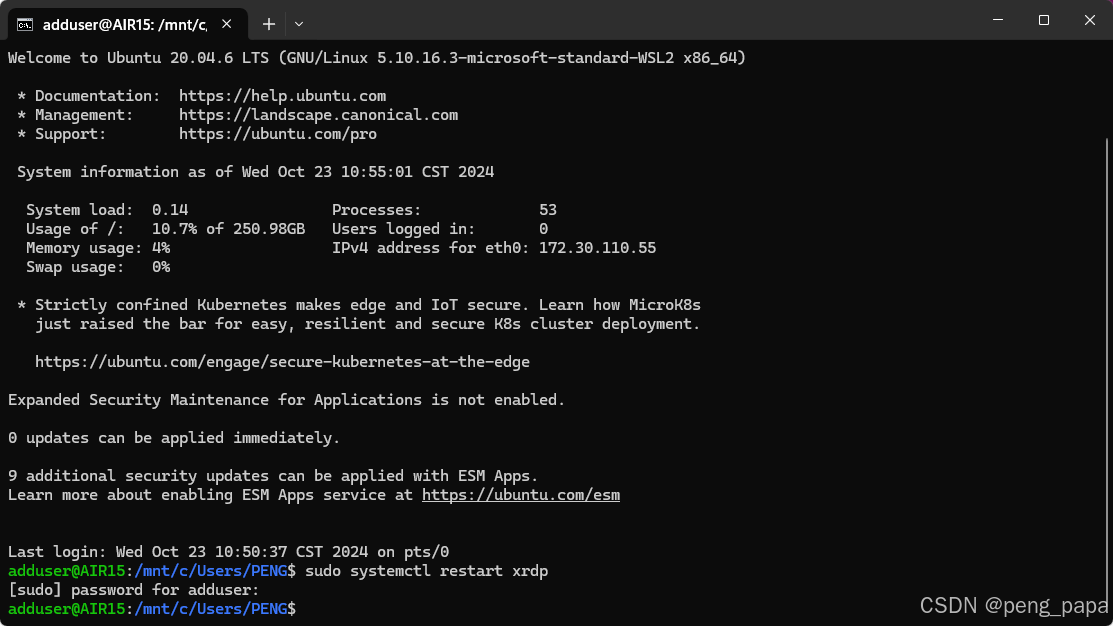Click the 'Welcome to Ubuntu 20.04.6 LTS' line
Screen dimensions: 1113x626
point(377,58)
